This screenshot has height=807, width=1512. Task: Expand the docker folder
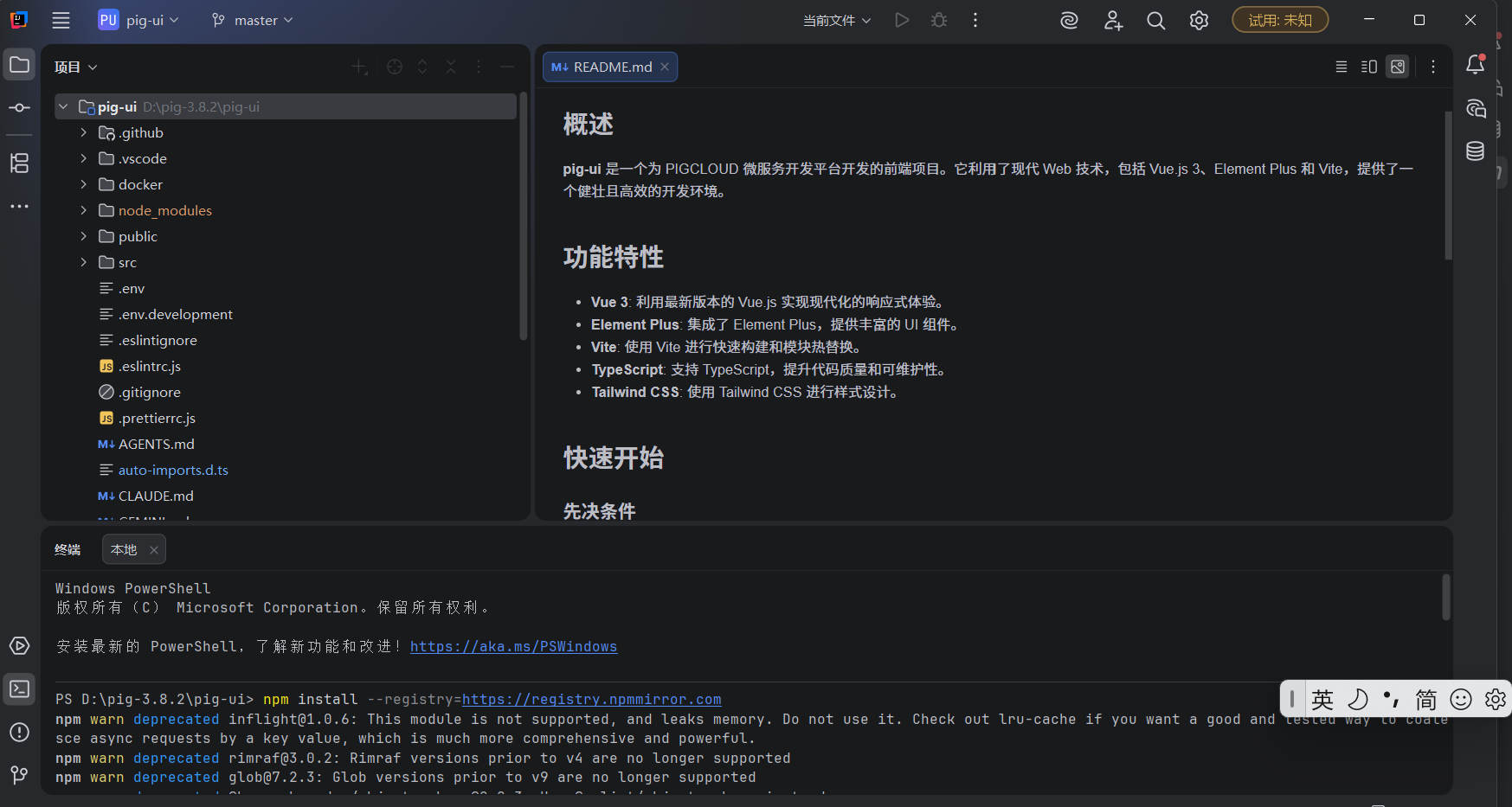83,184
